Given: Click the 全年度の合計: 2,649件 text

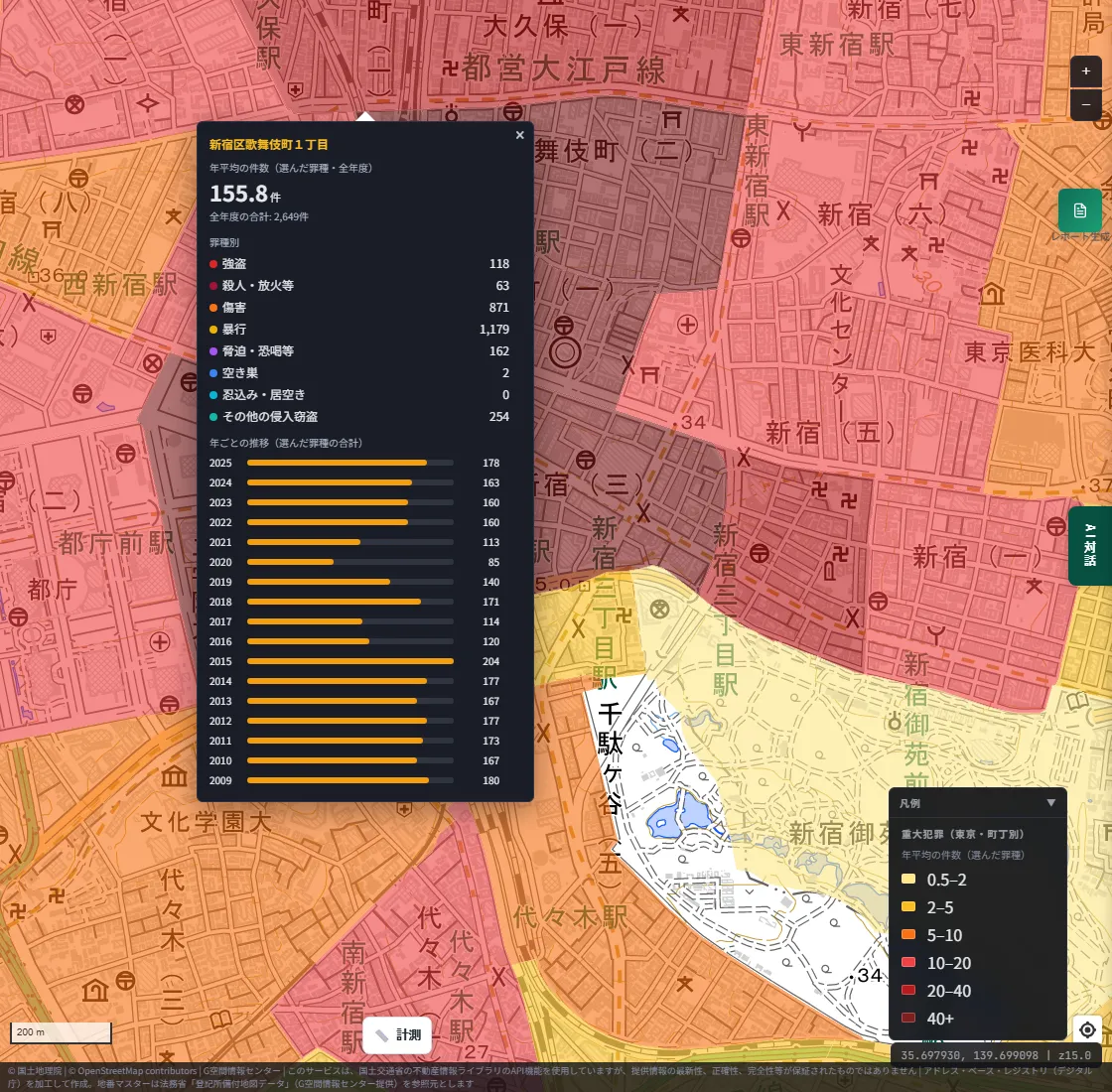Looking at the screenshot, I should pyautogui.click(x=259, y=217).
